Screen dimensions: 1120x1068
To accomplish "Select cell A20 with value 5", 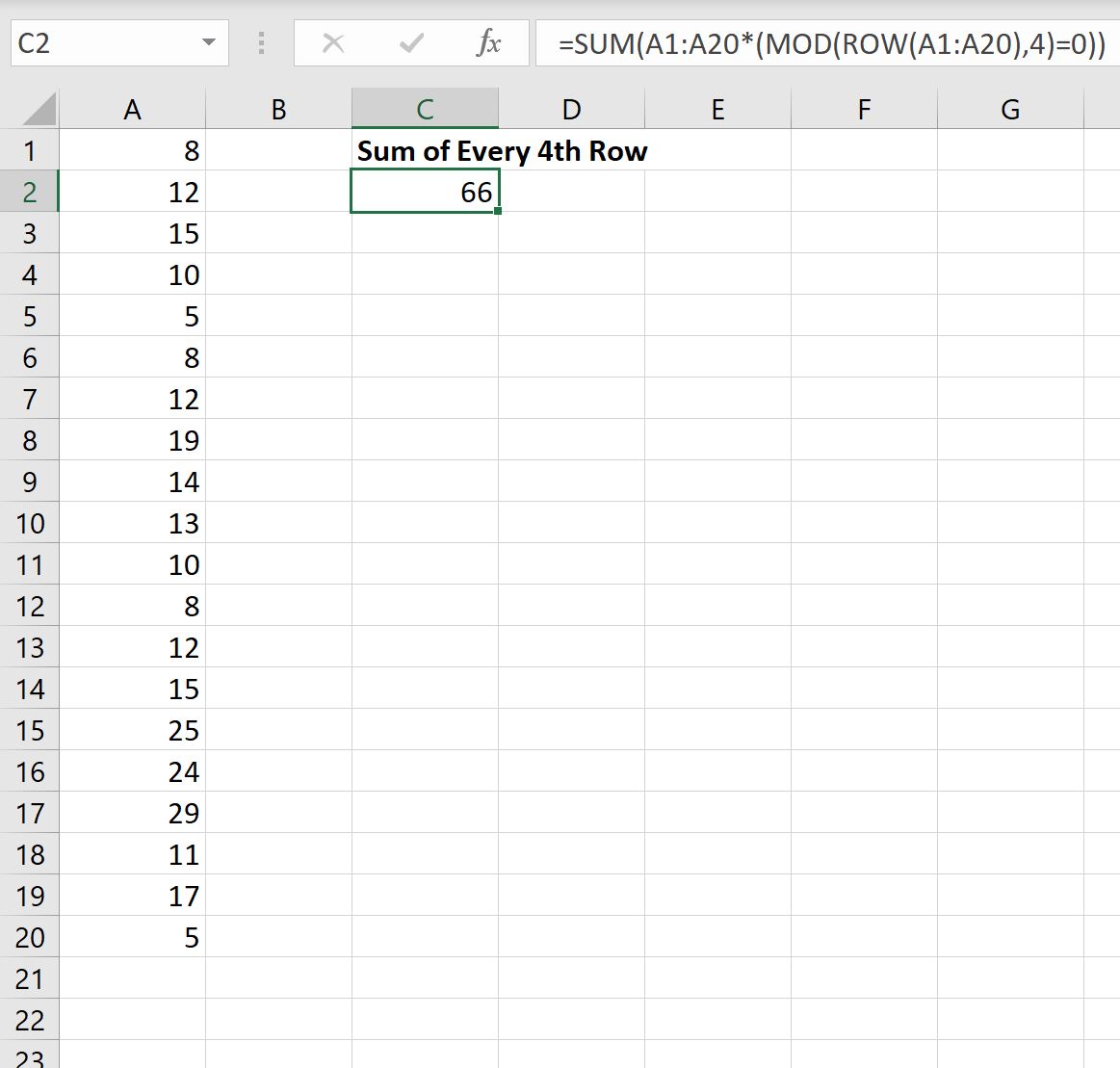I will click(x=132, y=937).
